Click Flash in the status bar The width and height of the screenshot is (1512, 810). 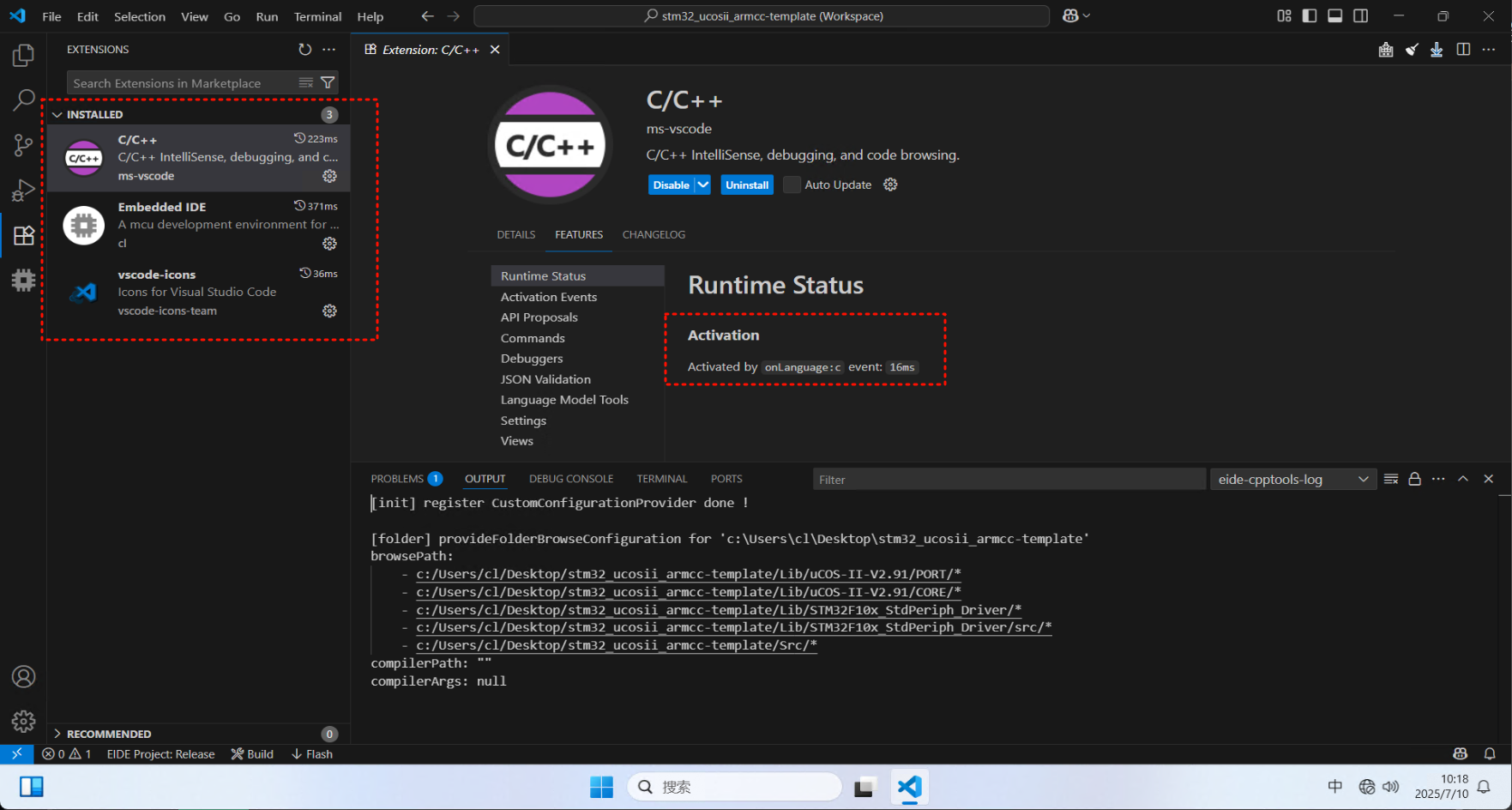point(312,754)
